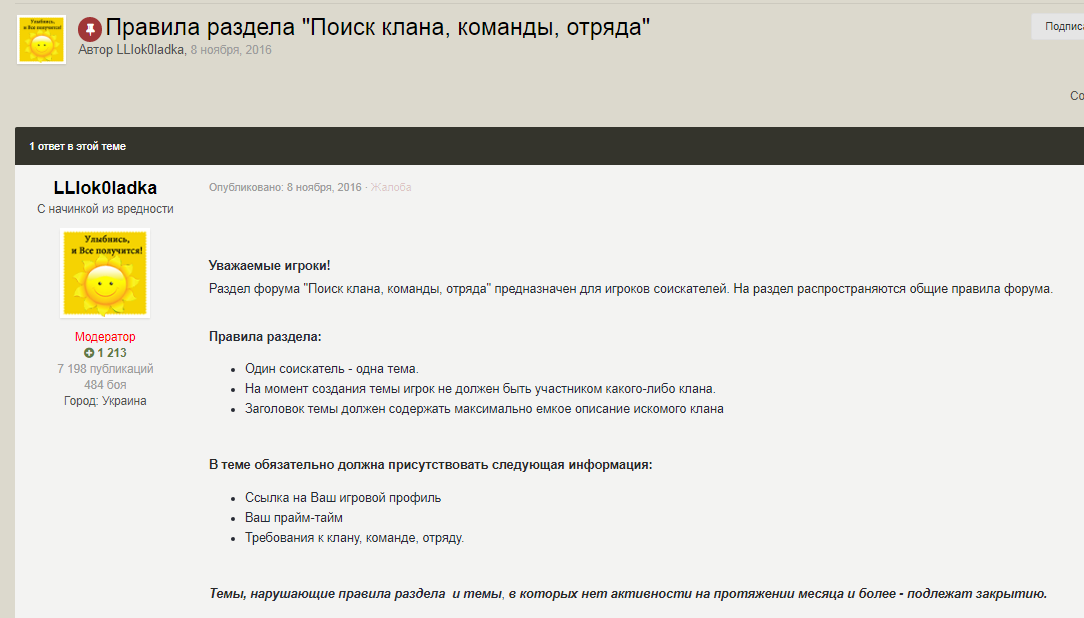This screenshot has width=1084, height=618.
Task: Click the red pinned topic icon
Action: (x=90, y=29)
